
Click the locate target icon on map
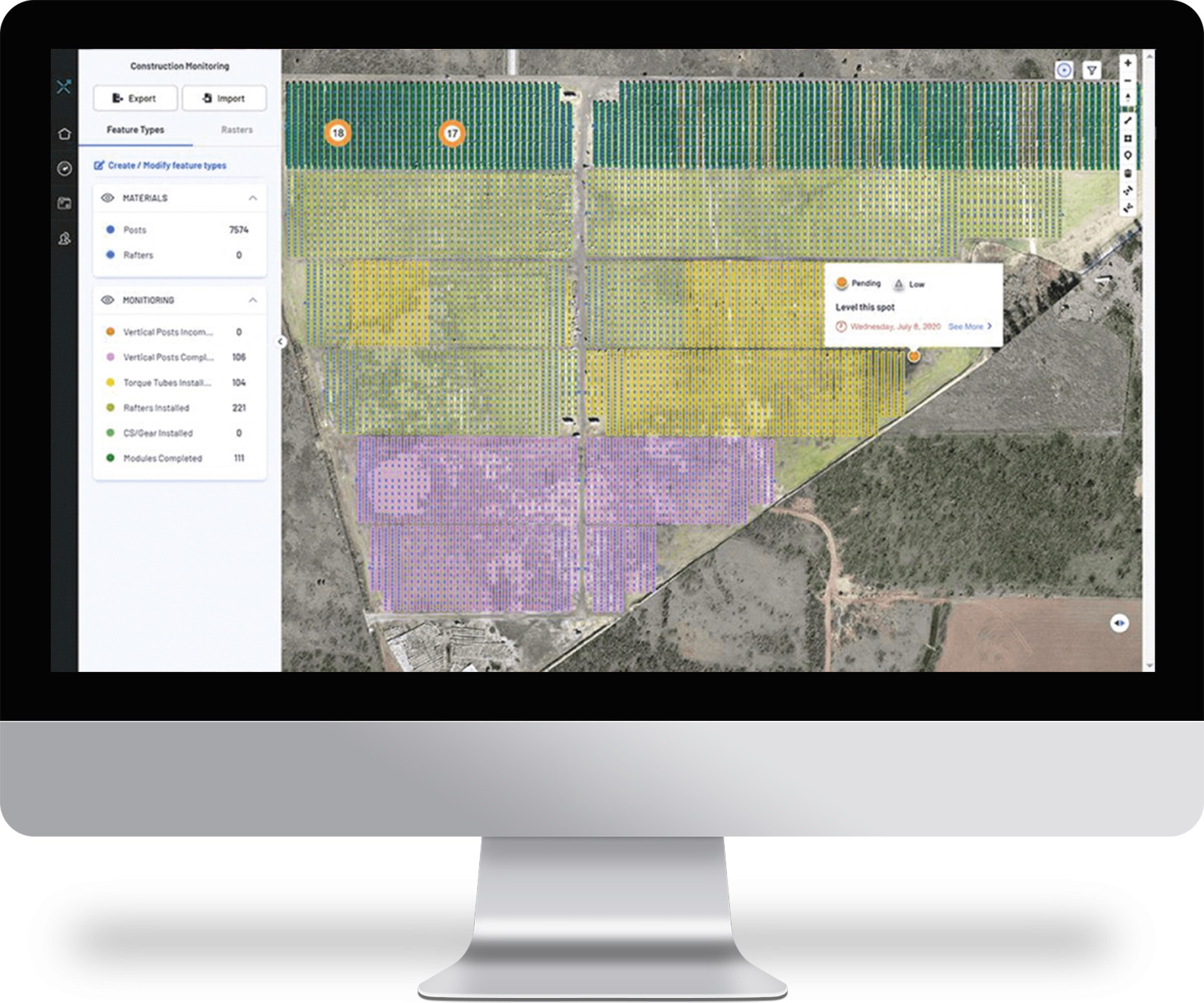pos(1064,70)
